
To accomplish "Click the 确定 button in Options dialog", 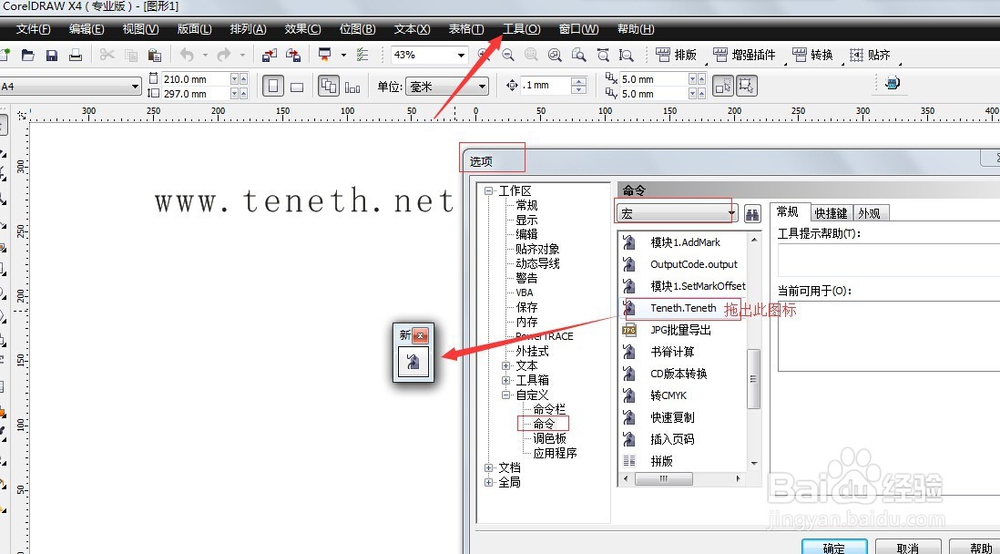I will [x=834, y=547].
